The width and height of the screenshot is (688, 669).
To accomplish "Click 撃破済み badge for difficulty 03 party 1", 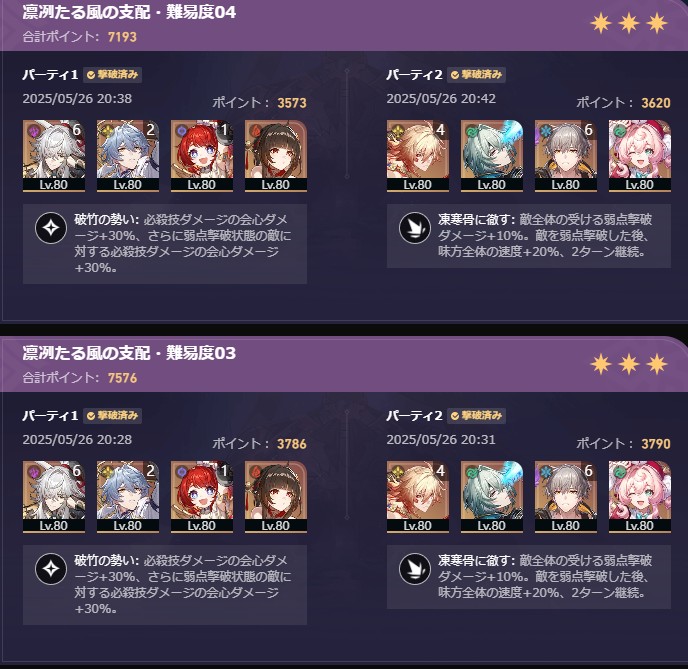I will click(x=112, y=415).
